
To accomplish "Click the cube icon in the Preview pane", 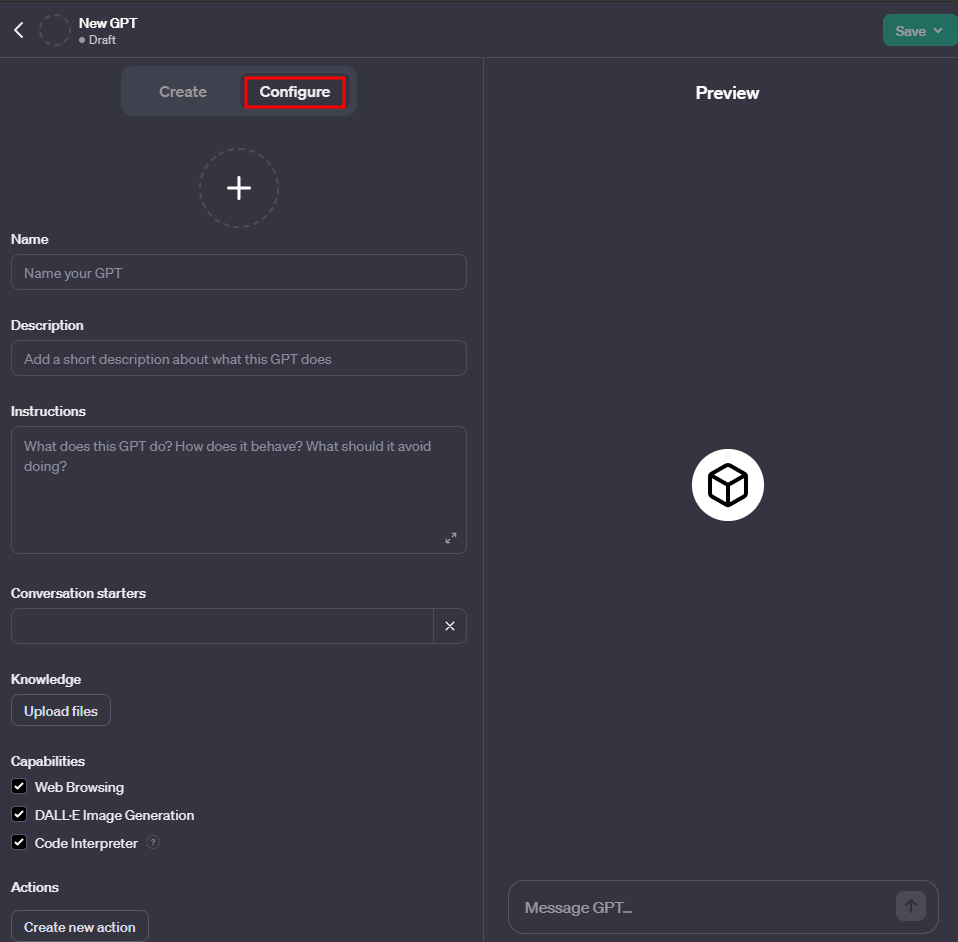I will pos(728,485).
